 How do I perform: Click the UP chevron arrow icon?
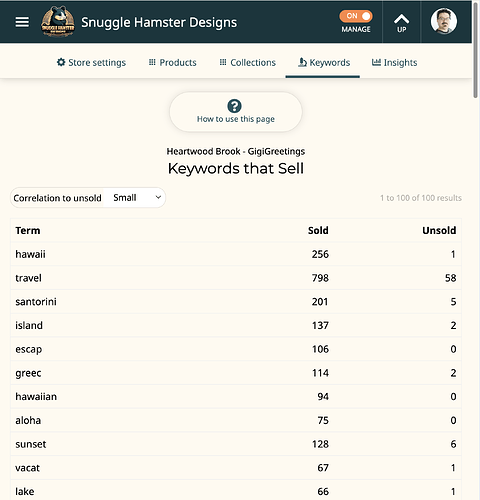click(x=402, y=19)
